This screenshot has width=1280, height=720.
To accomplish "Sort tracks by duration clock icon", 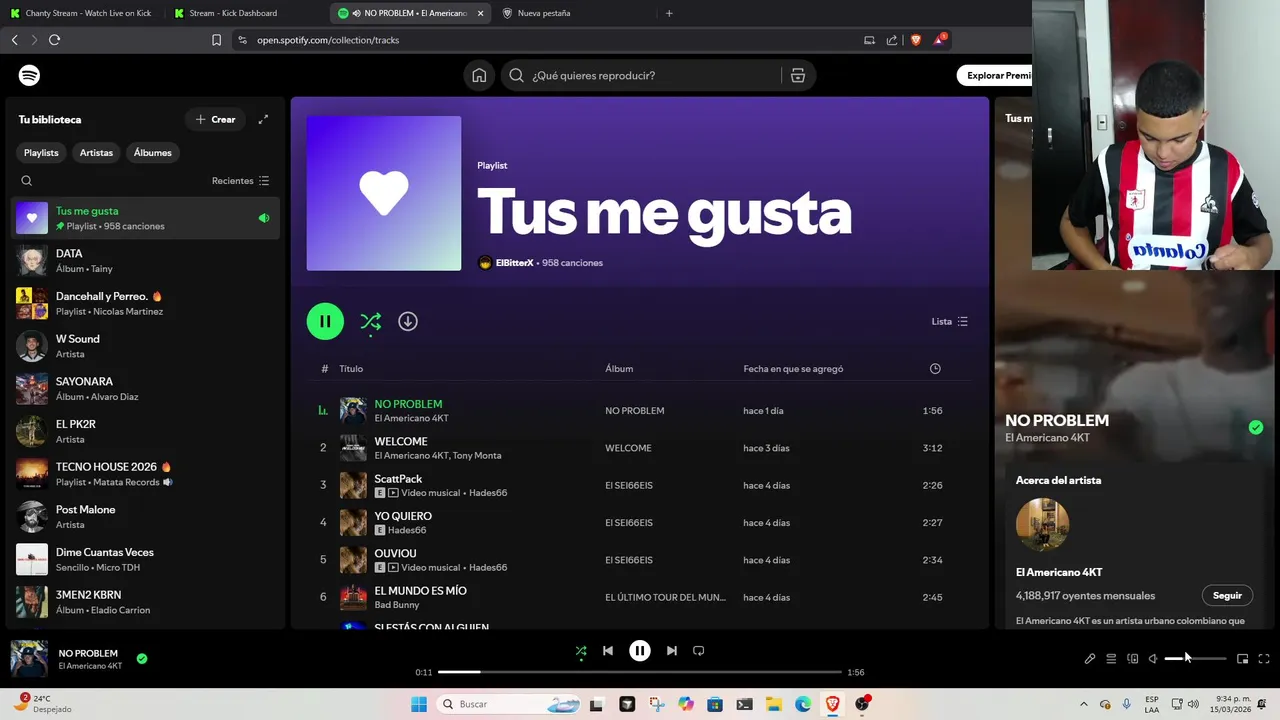I will pos(935,369).
